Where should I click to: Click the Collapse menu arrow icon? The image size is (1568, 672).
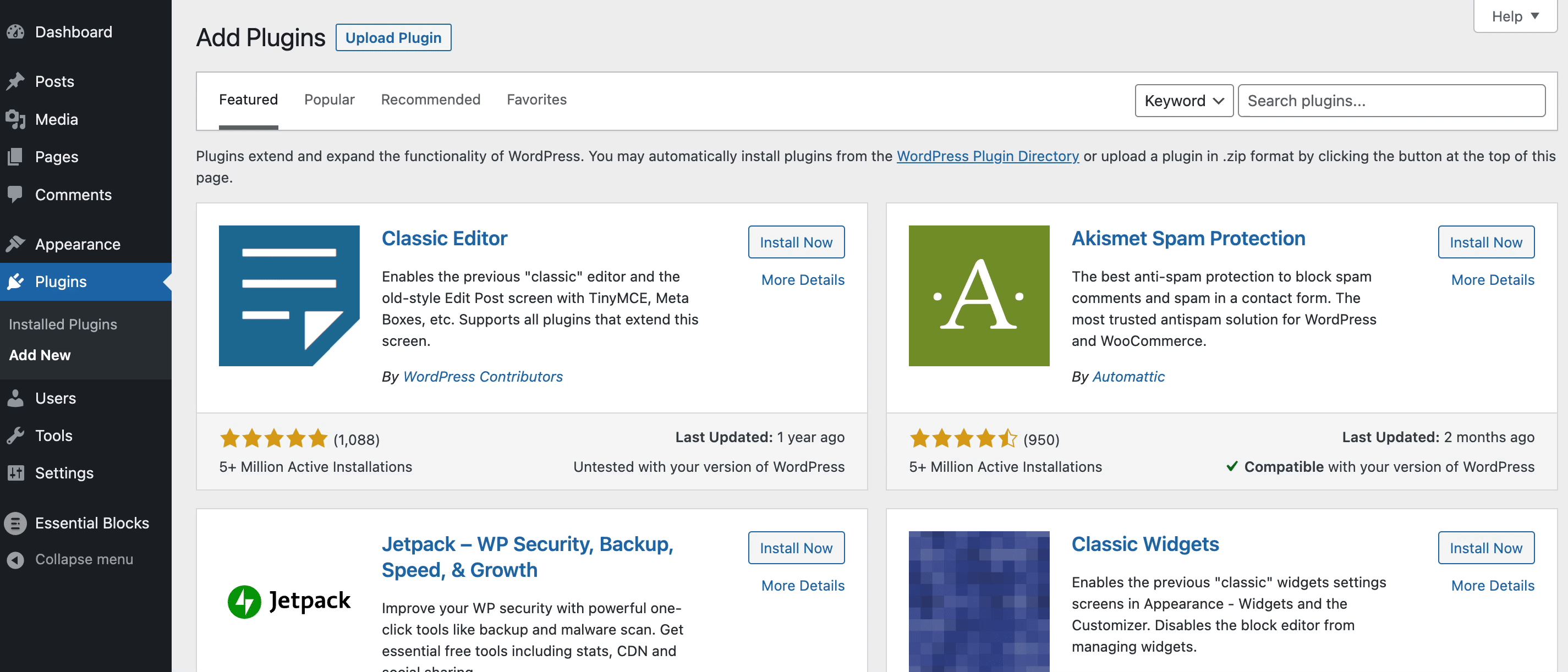pos(16,559)
